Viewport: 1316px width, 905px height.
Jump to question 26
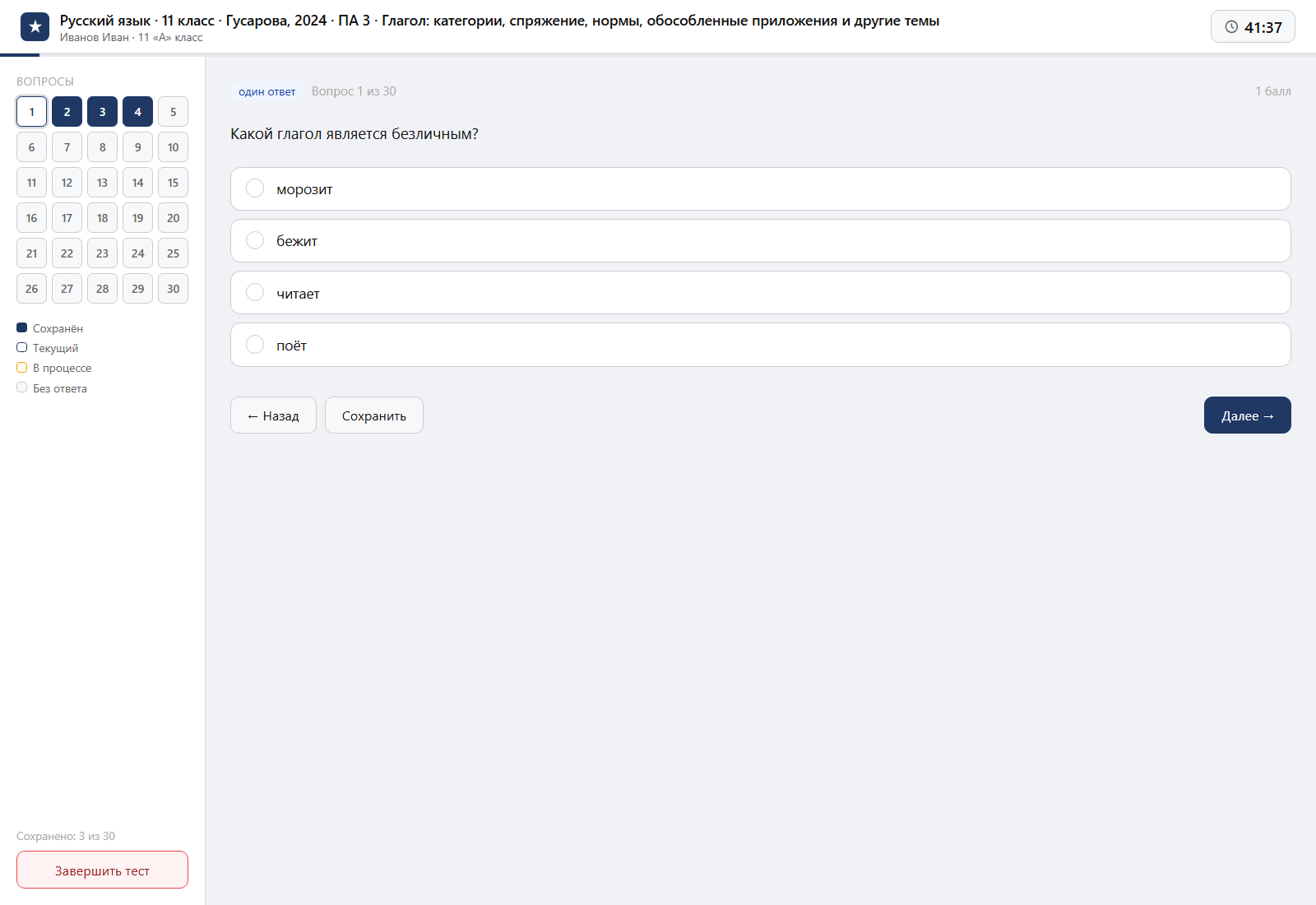(31, 289)
